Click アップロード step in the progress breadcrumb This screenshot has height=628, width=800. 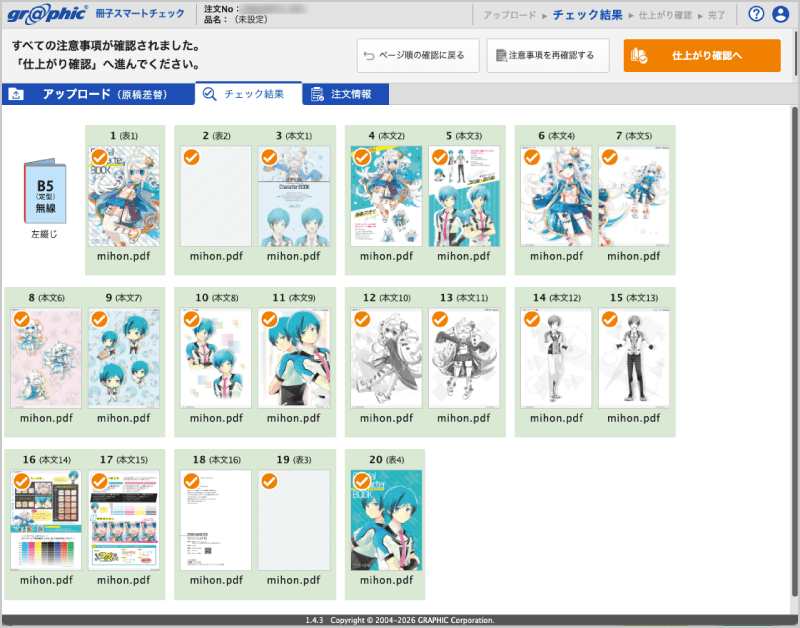510,15
